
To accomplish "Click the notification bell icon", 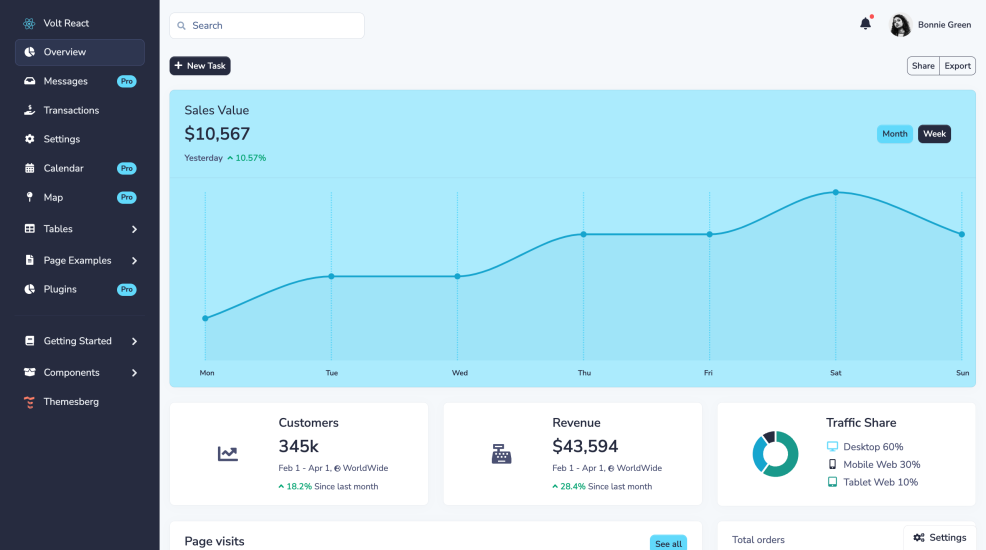I will coord(865,24).
